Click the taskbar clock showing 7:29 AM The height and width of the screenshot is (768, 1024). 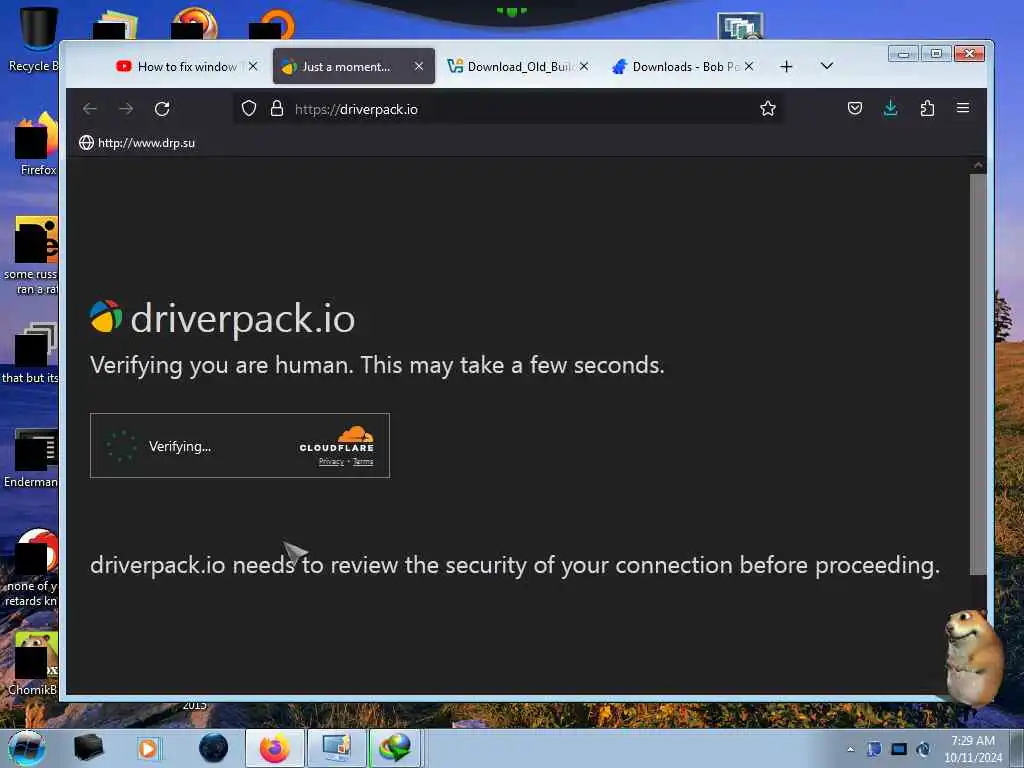click(x=972, y=748)
